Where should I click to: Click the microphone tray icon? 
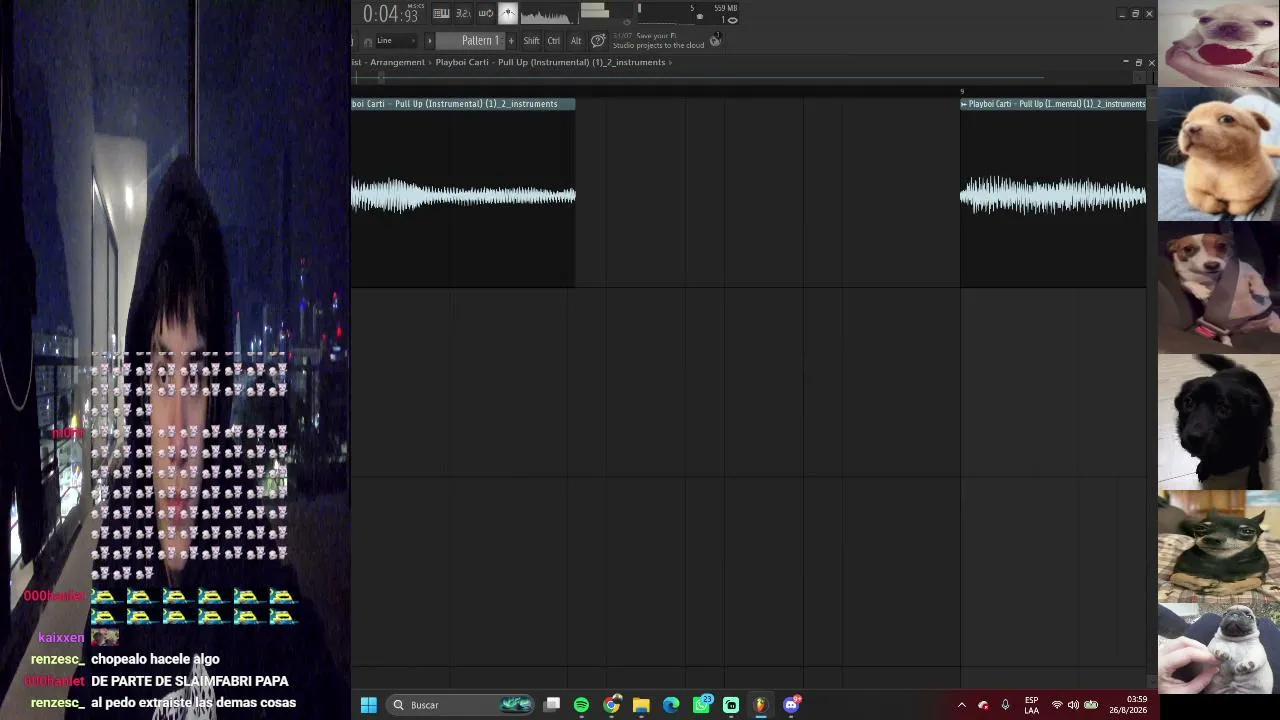[x=1005, y=705]
